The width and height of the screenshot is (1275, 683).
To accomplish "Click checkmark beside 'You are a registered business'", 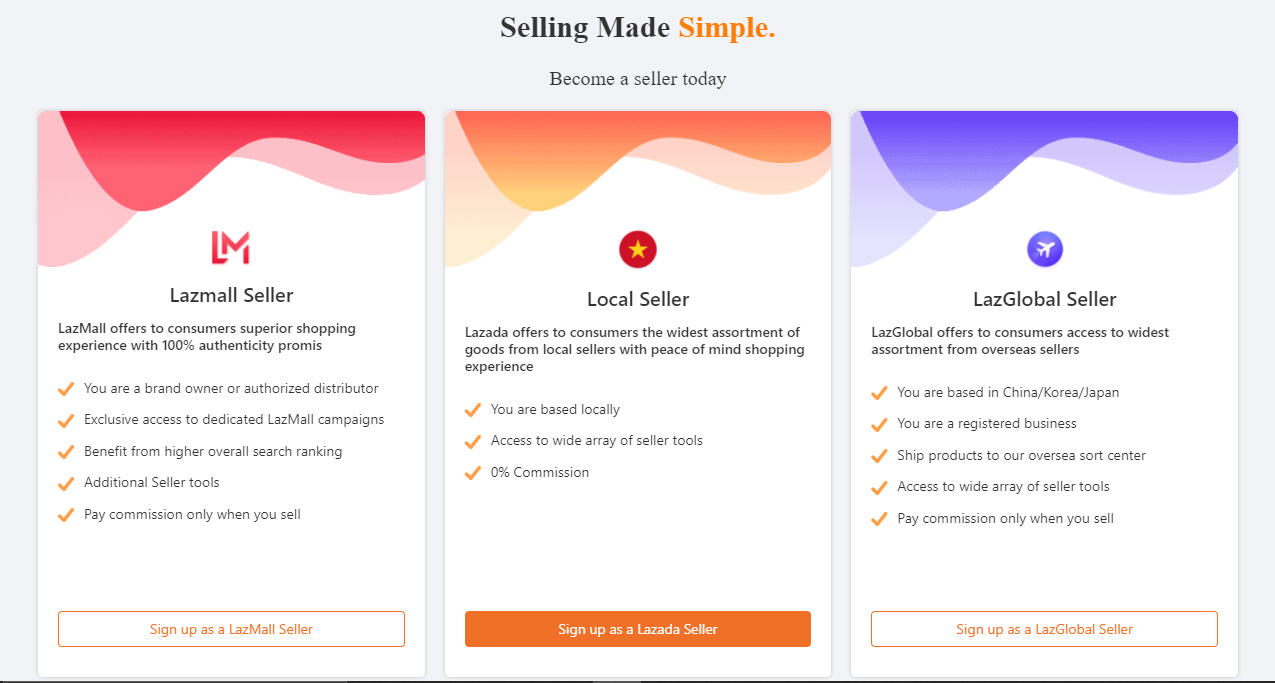I will point(879,424).
